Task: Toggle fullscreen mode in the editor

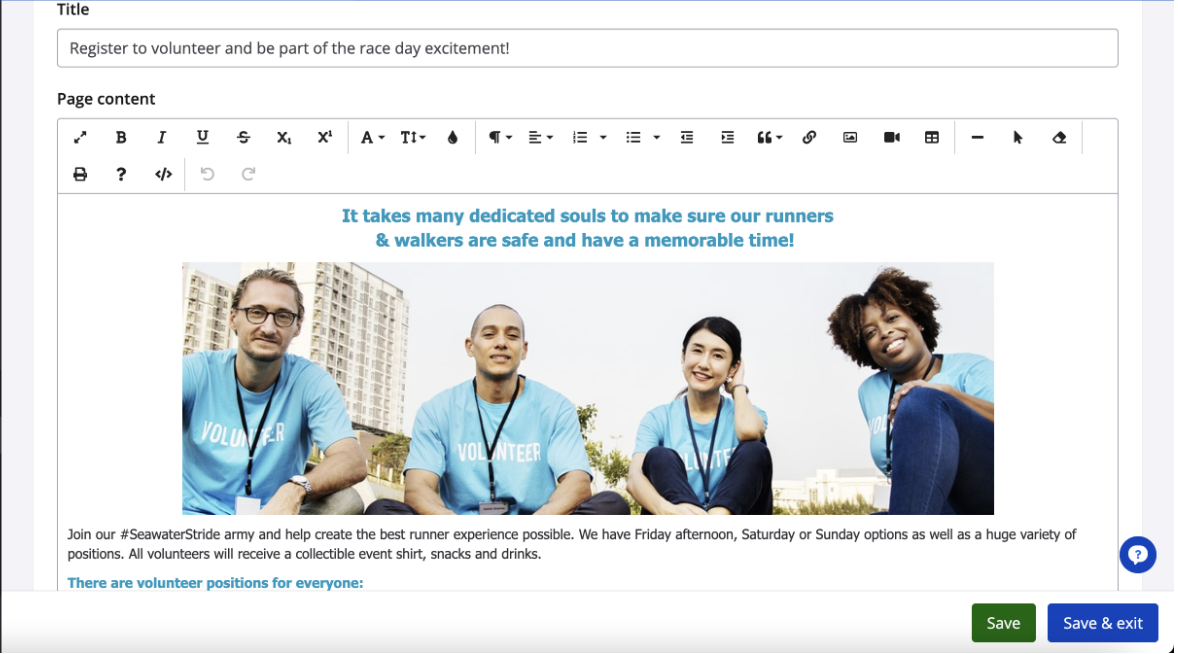Action: click(x=80, y=138)
